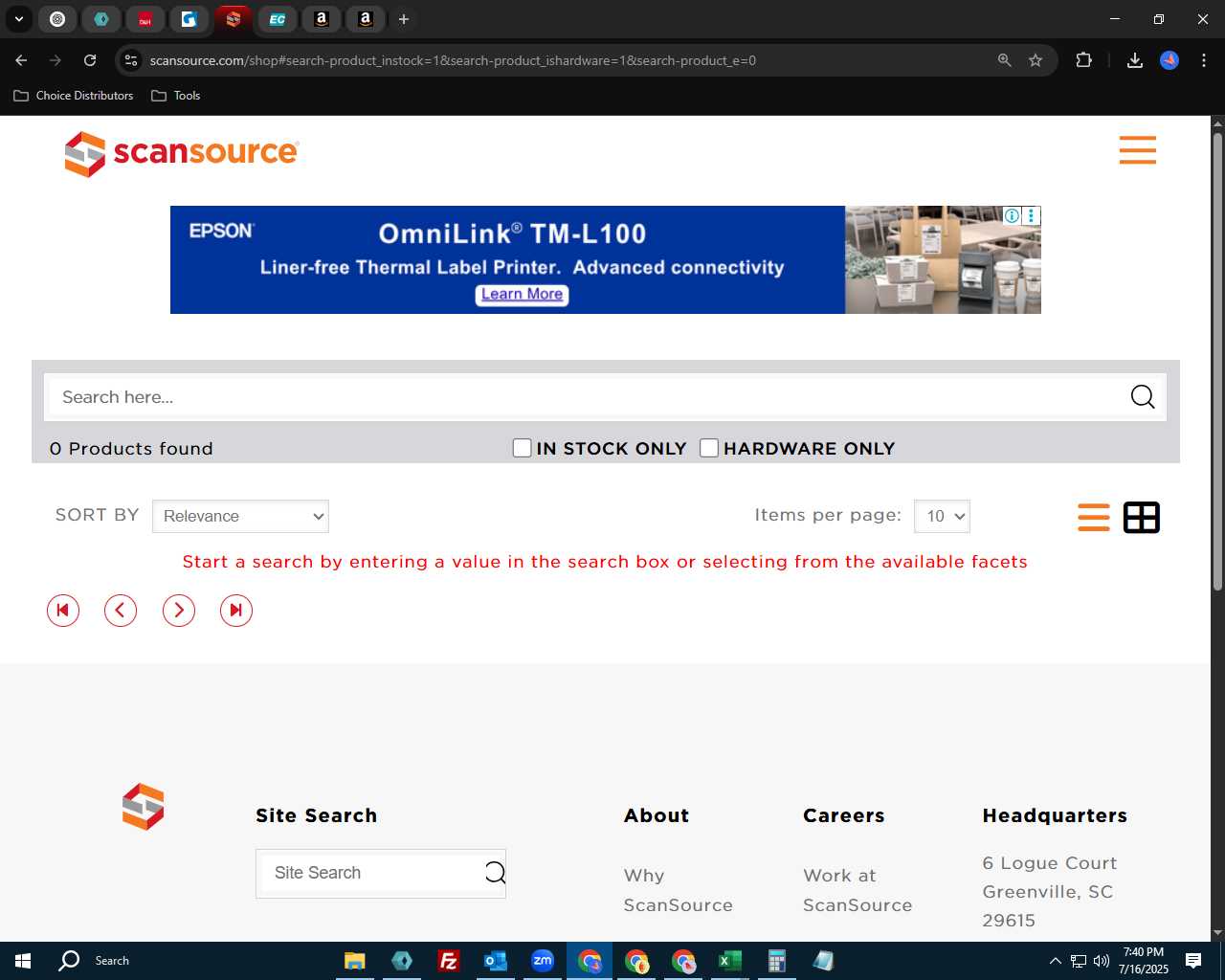Go to previous results page

tap(121, 611)
